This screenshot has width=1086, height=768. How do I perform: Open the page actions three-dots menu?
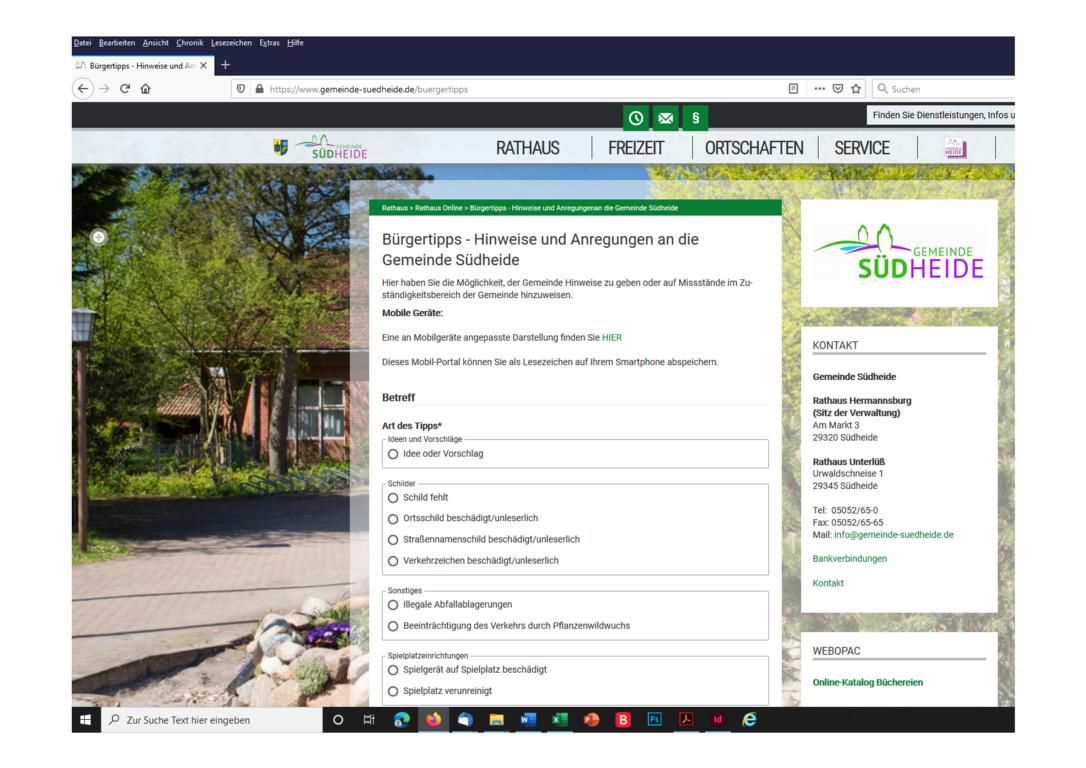(819, 89)
